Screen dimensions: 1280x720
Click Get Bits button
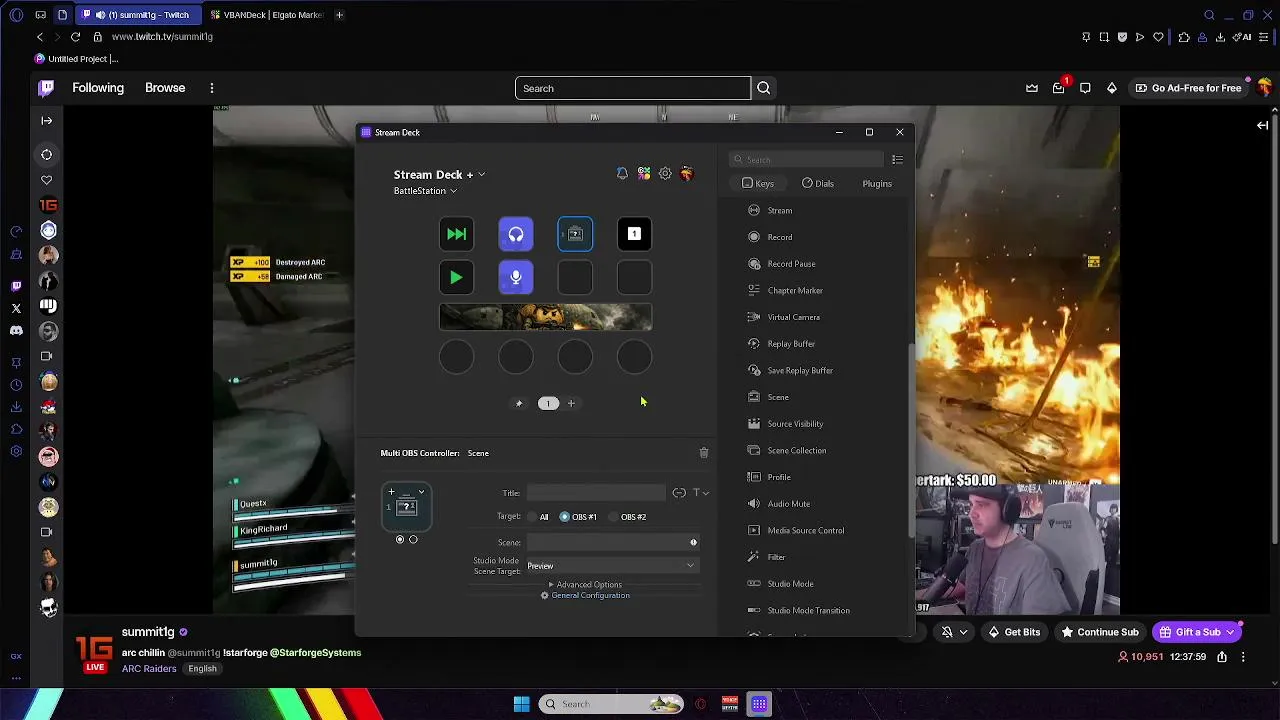(x=1014, y=632)
